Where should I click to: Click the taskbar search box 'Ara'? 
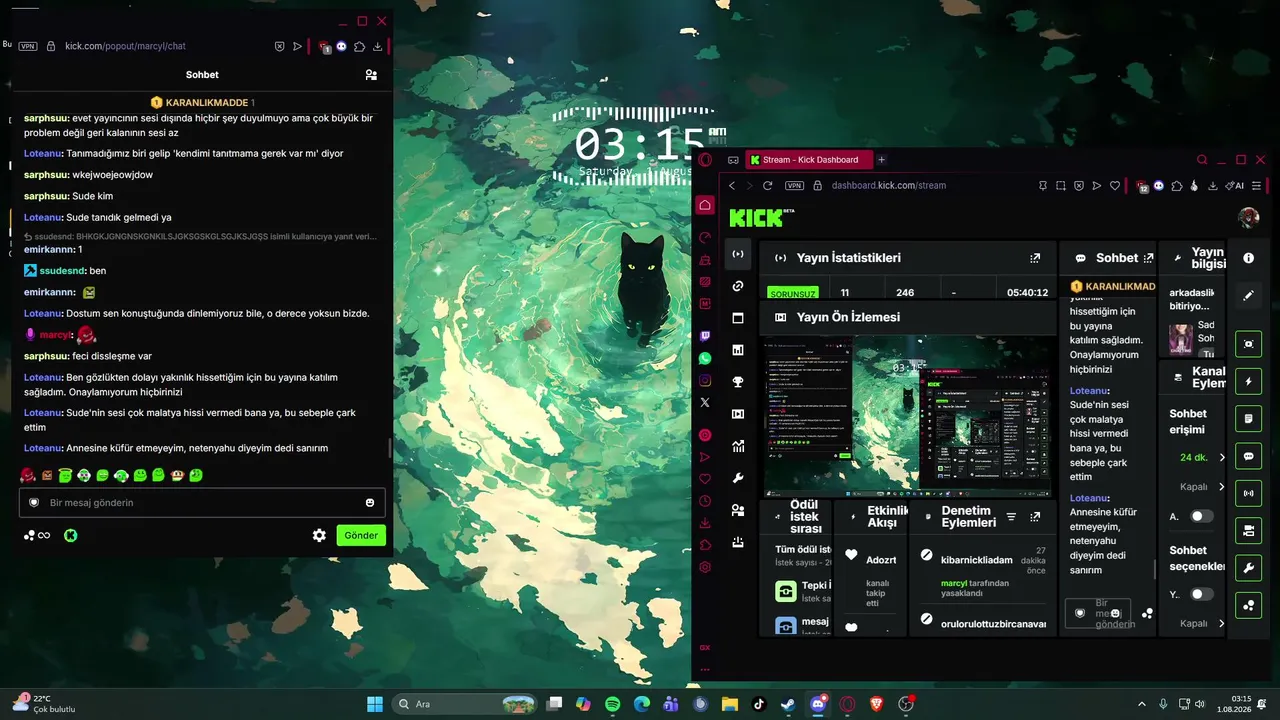pyautogui.click(x=464, y=704)
